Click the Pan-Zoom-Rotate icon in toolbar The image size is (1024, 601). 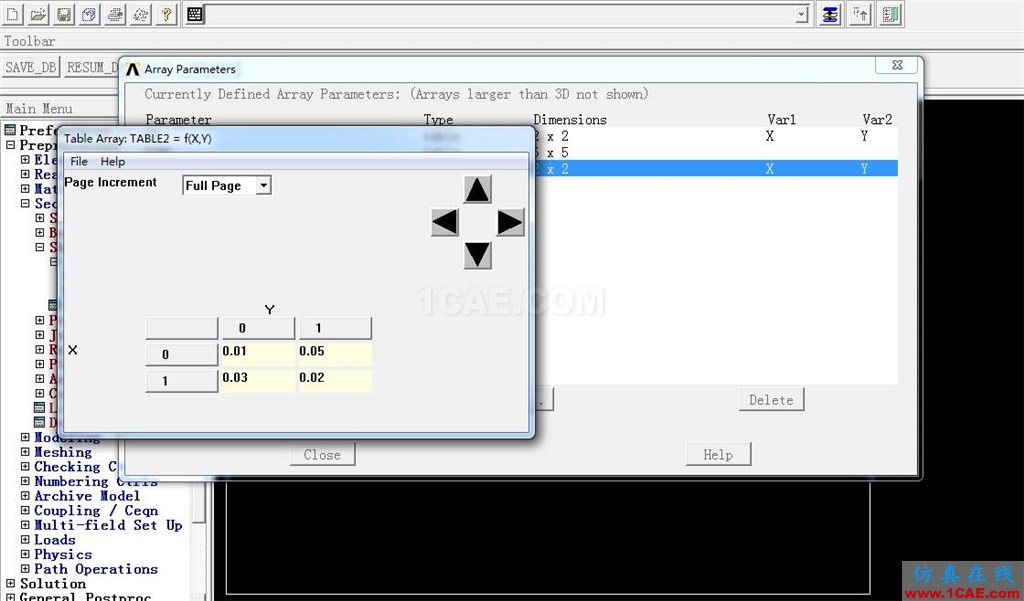coord(89,14)
